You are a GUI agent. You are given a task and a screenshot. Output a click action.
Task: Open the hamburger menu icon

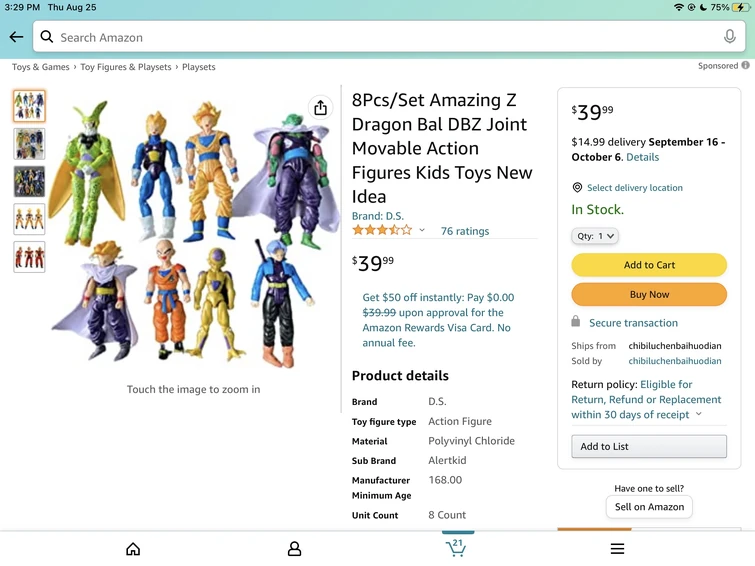click(x=617, y=549)
